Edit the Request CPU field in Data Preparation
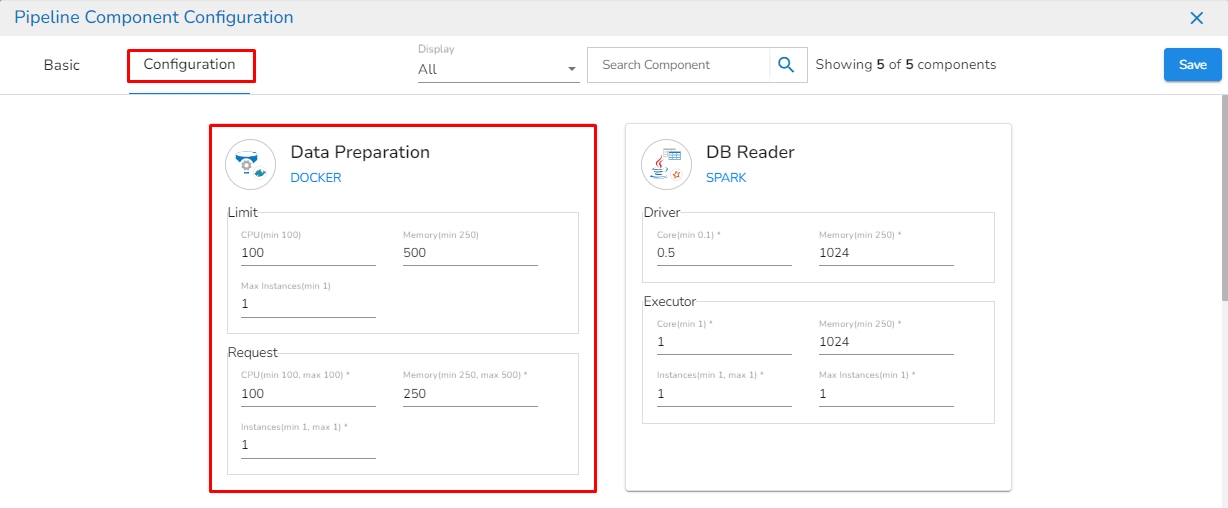Screen dimensions: 1228x508 point(308,394)
